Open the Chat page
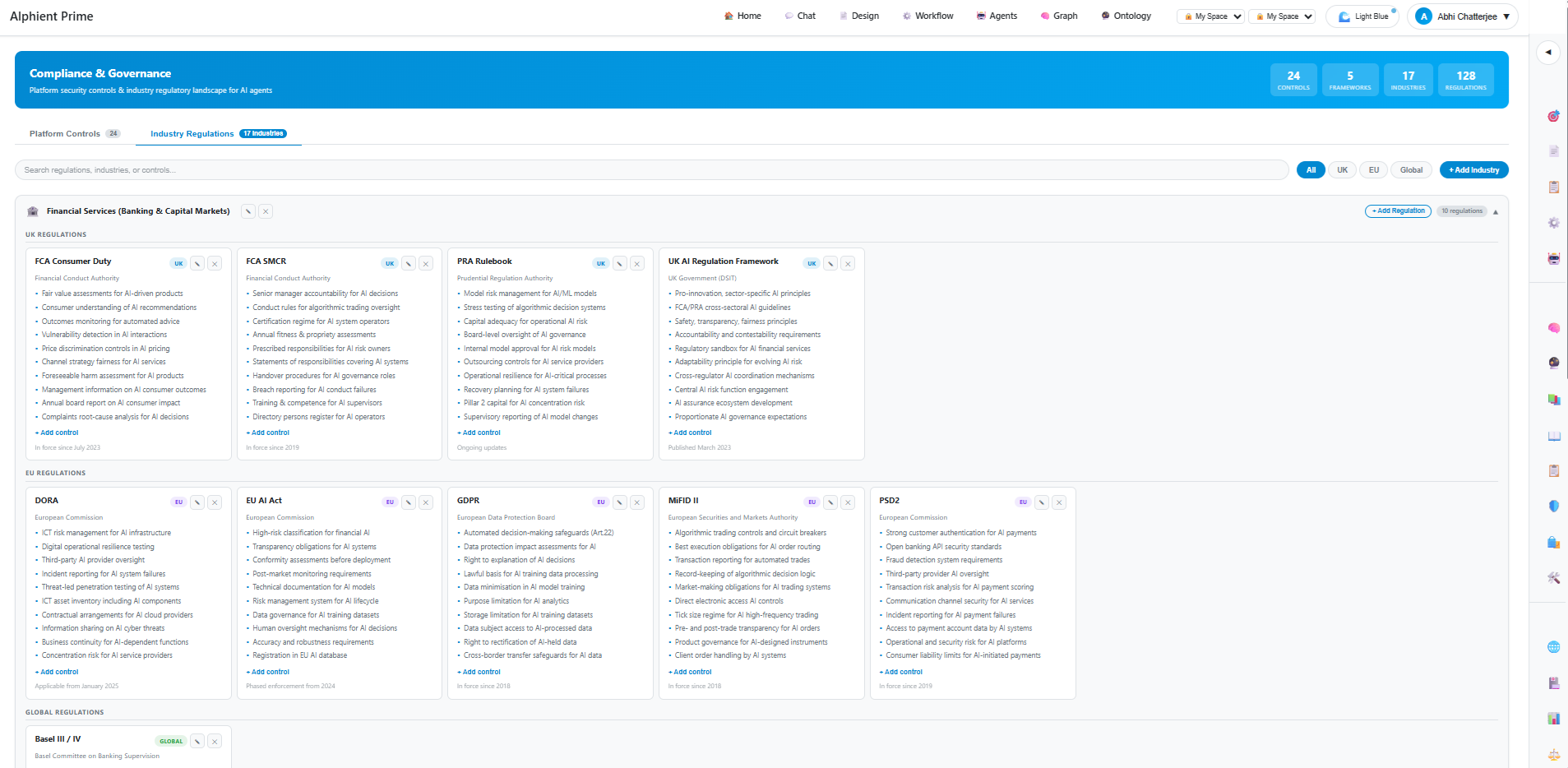This screenshot has height=768, width=1568. point(800,16)
